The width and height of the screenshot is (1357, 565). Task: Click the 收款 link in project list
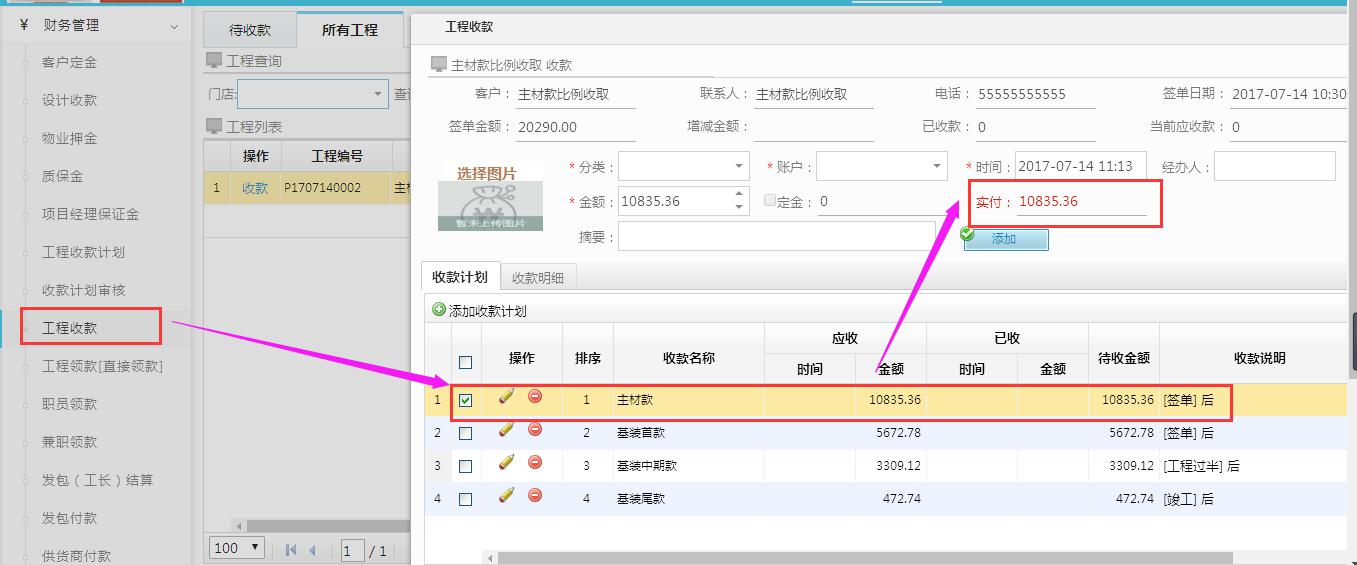click(x=255, y=188)
